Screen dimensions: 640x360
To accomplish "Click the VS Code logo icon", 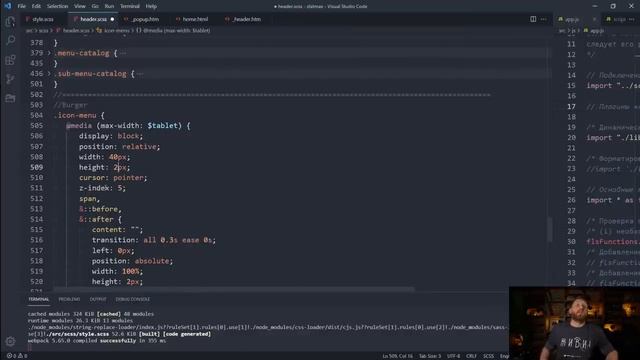I will [x=8, y=6].
